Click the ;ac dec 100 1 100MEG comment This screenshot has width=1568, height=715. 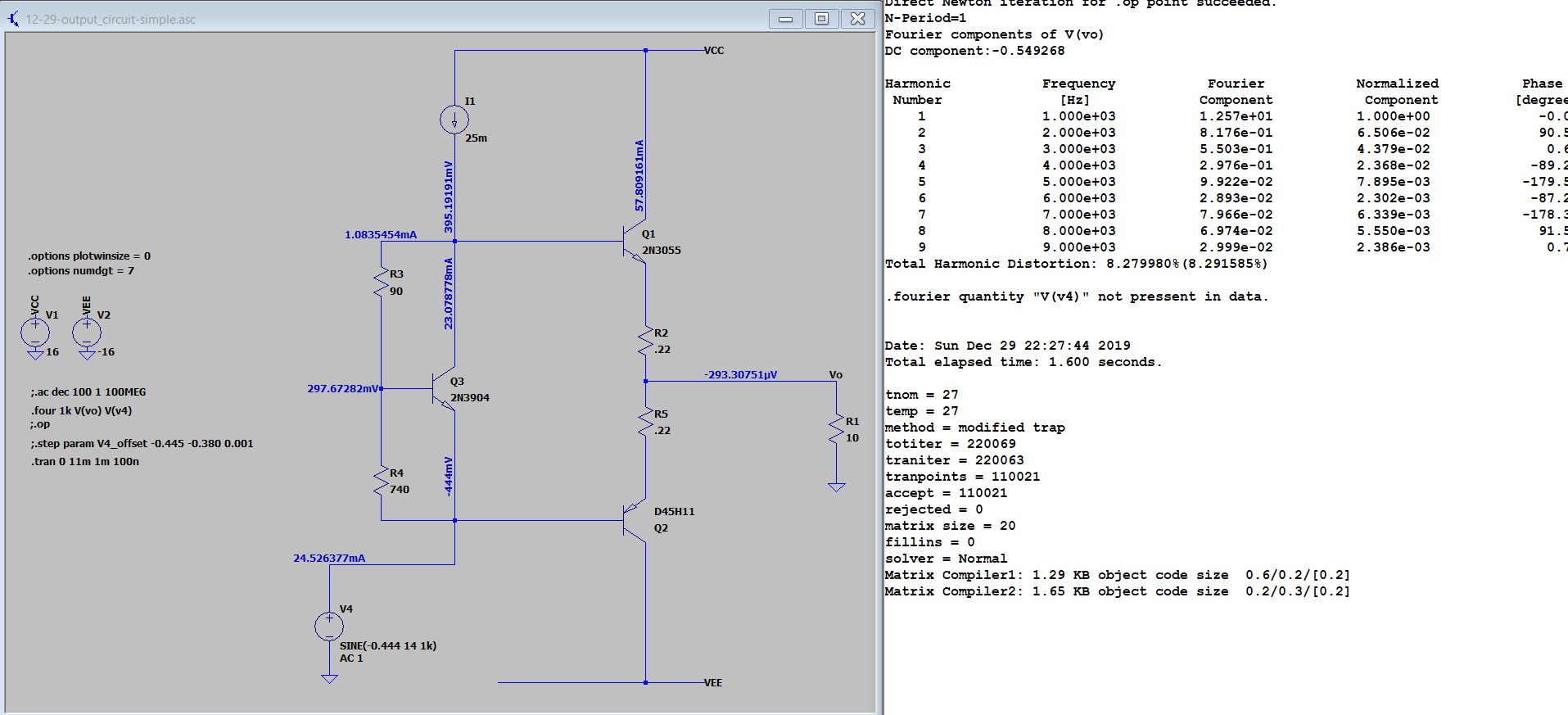[88, 392]
